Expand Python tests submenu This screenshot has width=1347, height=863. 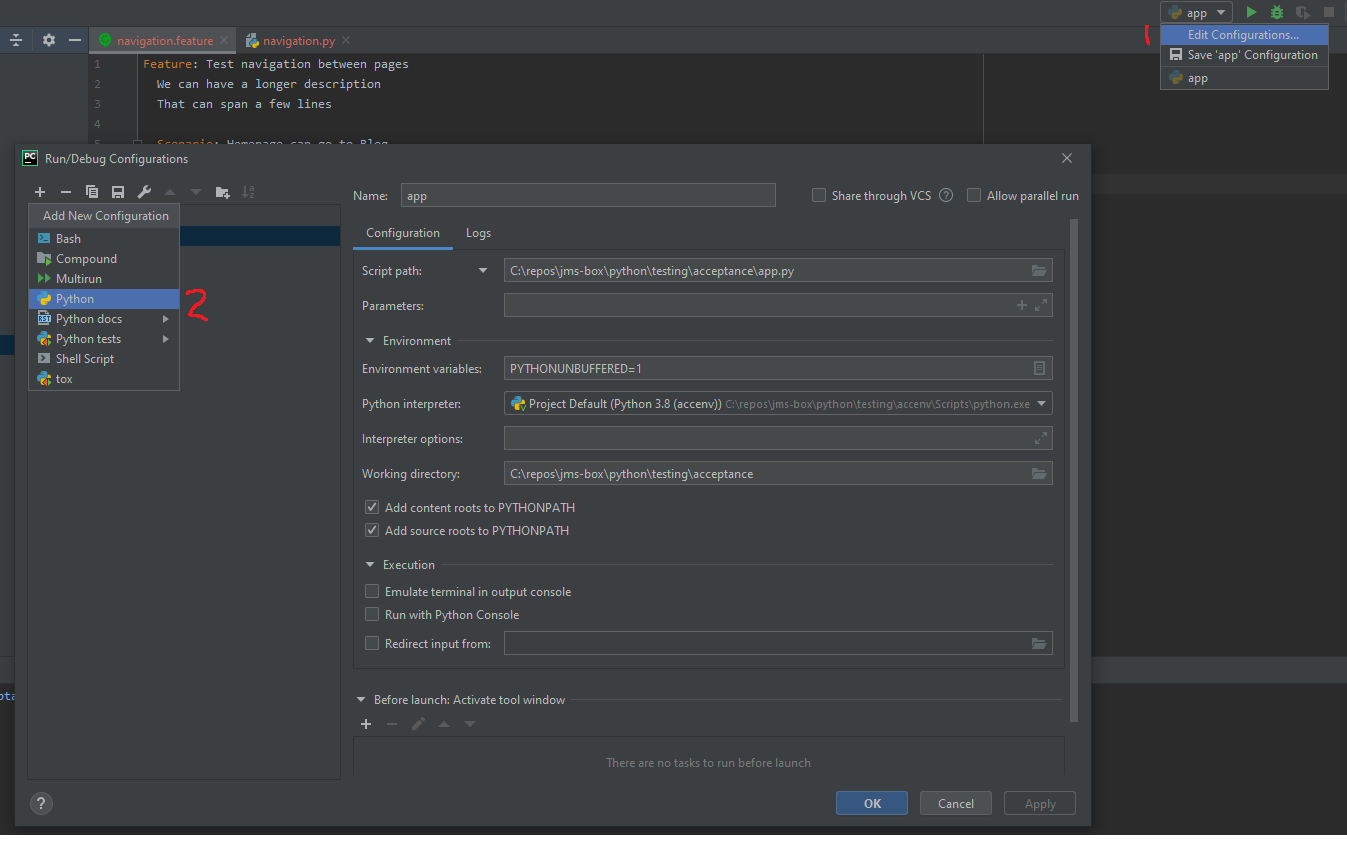166,339
